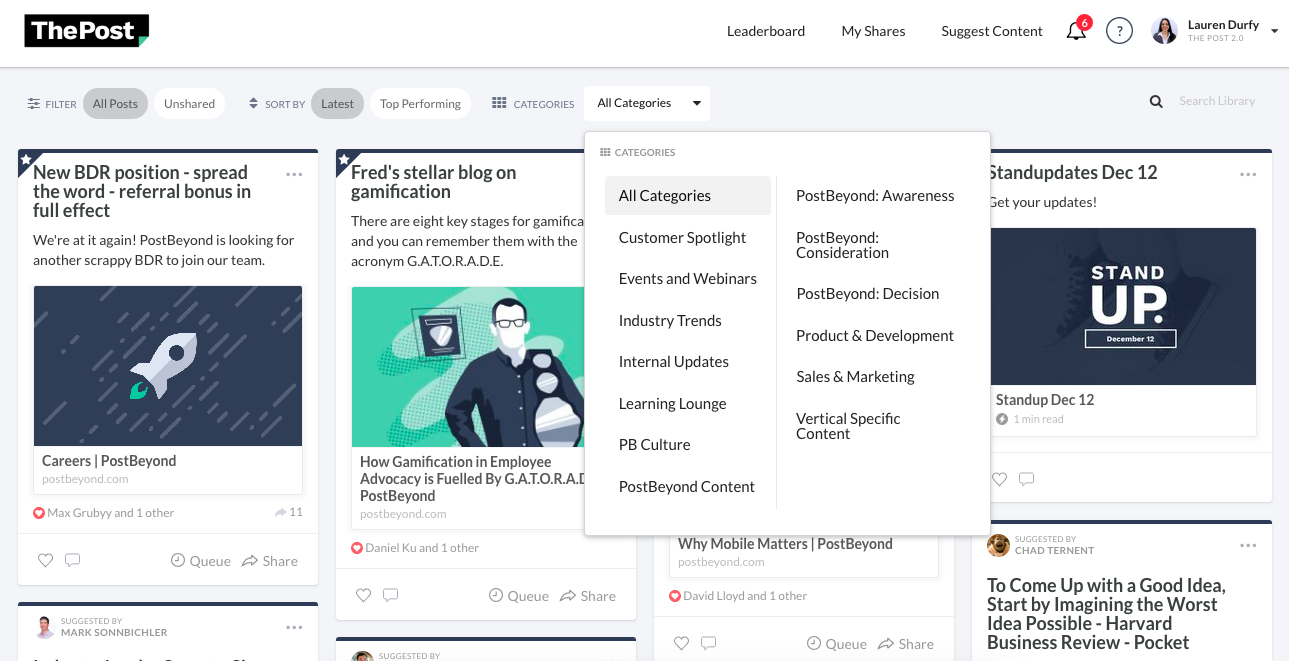This screenshot has height=661, width=1289.
Task: Comment on the Standupdates Dec 12 post
Action: [x=1026, y=480]
